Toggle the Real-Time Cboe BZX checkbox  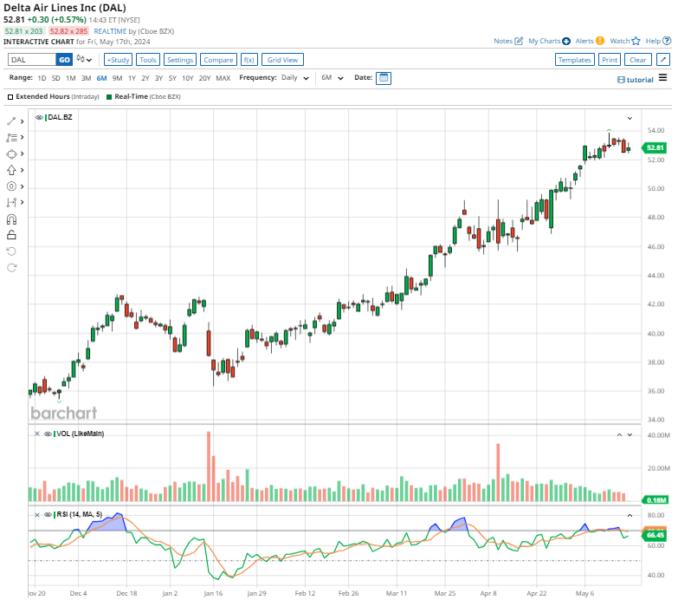point(109,97)
